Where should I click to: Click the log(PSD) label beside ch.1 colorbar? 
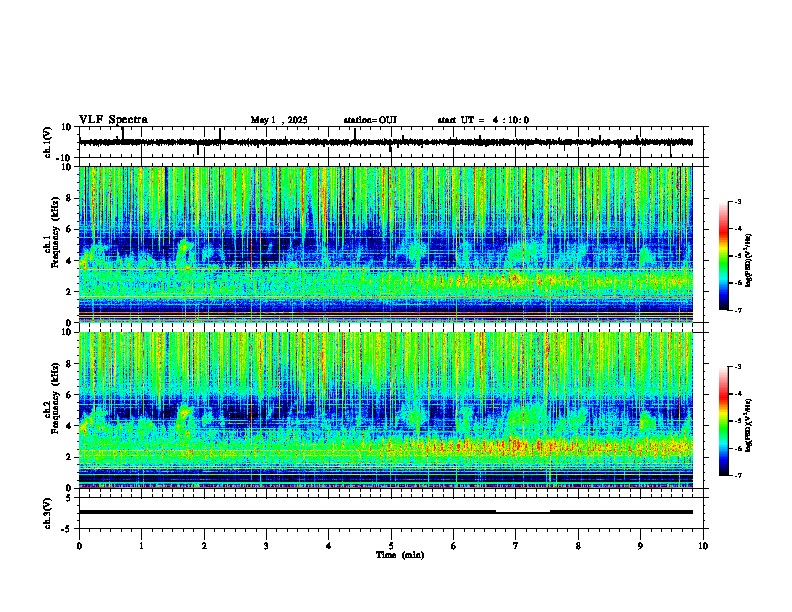748,261
